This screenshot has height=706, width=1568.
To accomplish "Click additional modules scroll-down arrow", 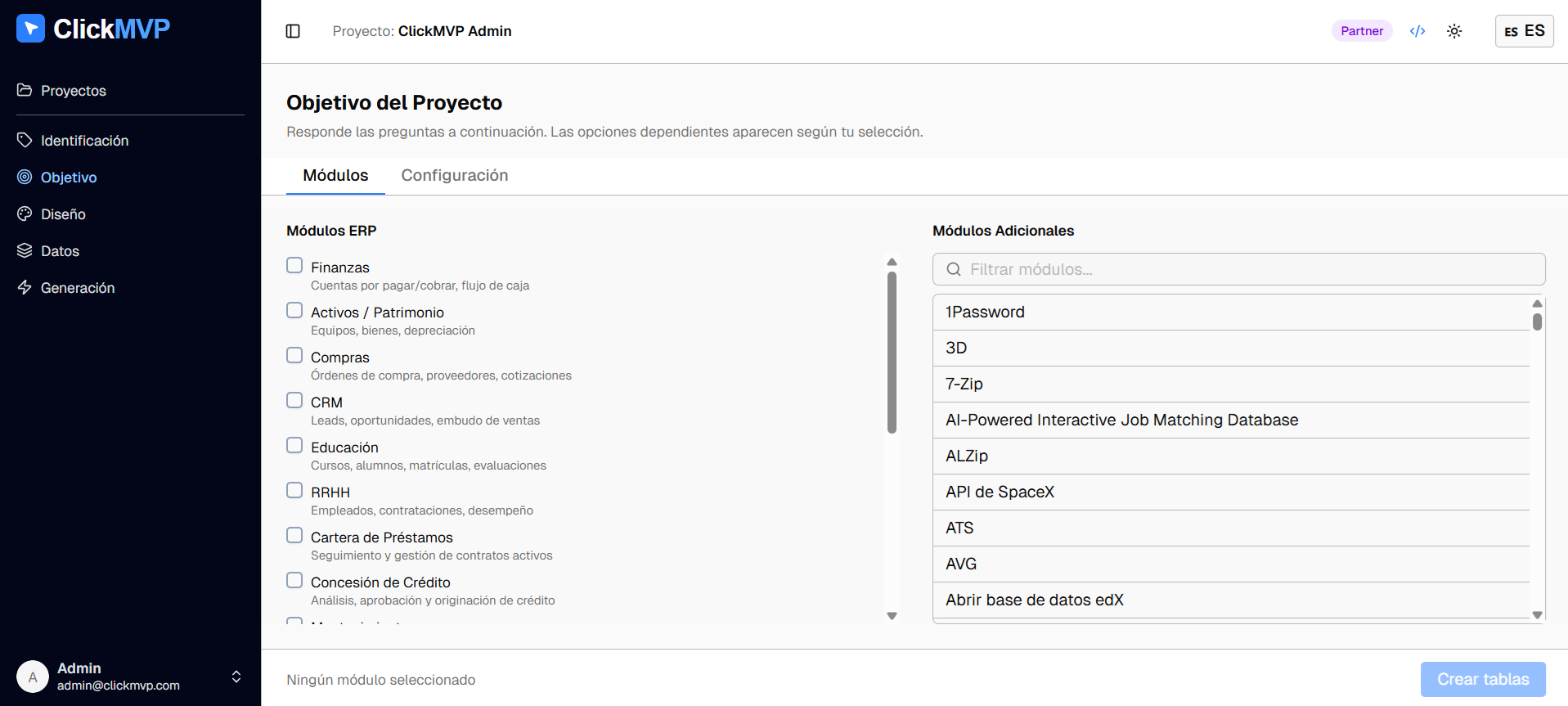I will [x=1538, y=615].
